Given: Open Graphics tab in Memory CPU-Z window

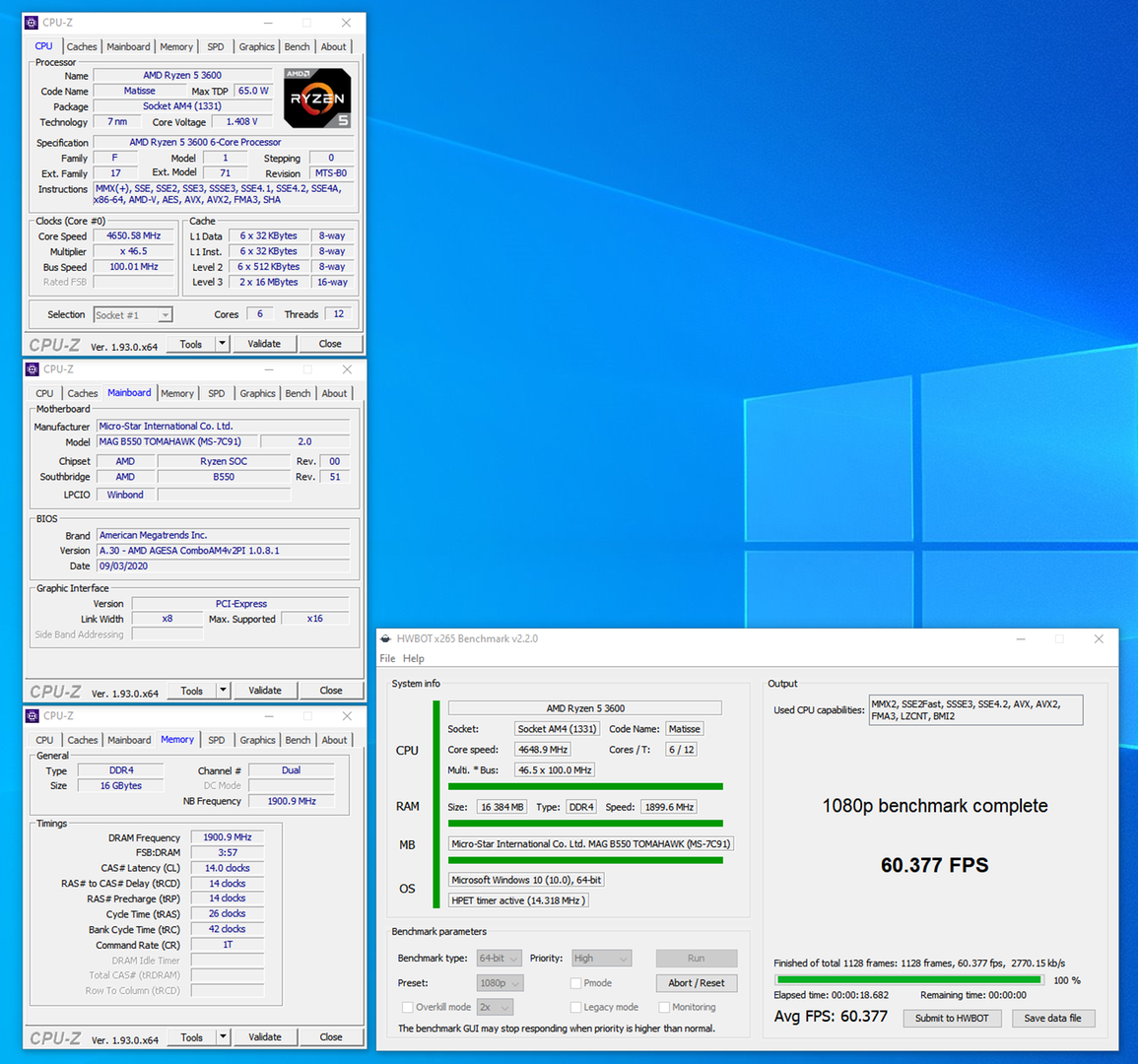Looking at the screenshot, I should [x=257, y=740].
